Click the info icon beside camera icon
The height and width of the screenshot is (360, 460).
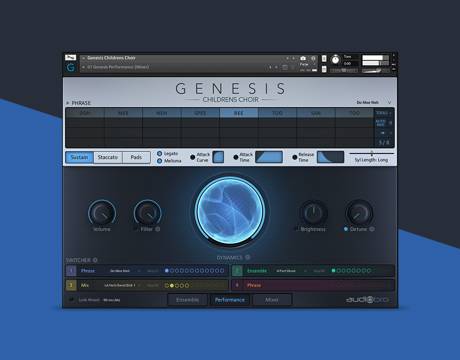point(313,58)
